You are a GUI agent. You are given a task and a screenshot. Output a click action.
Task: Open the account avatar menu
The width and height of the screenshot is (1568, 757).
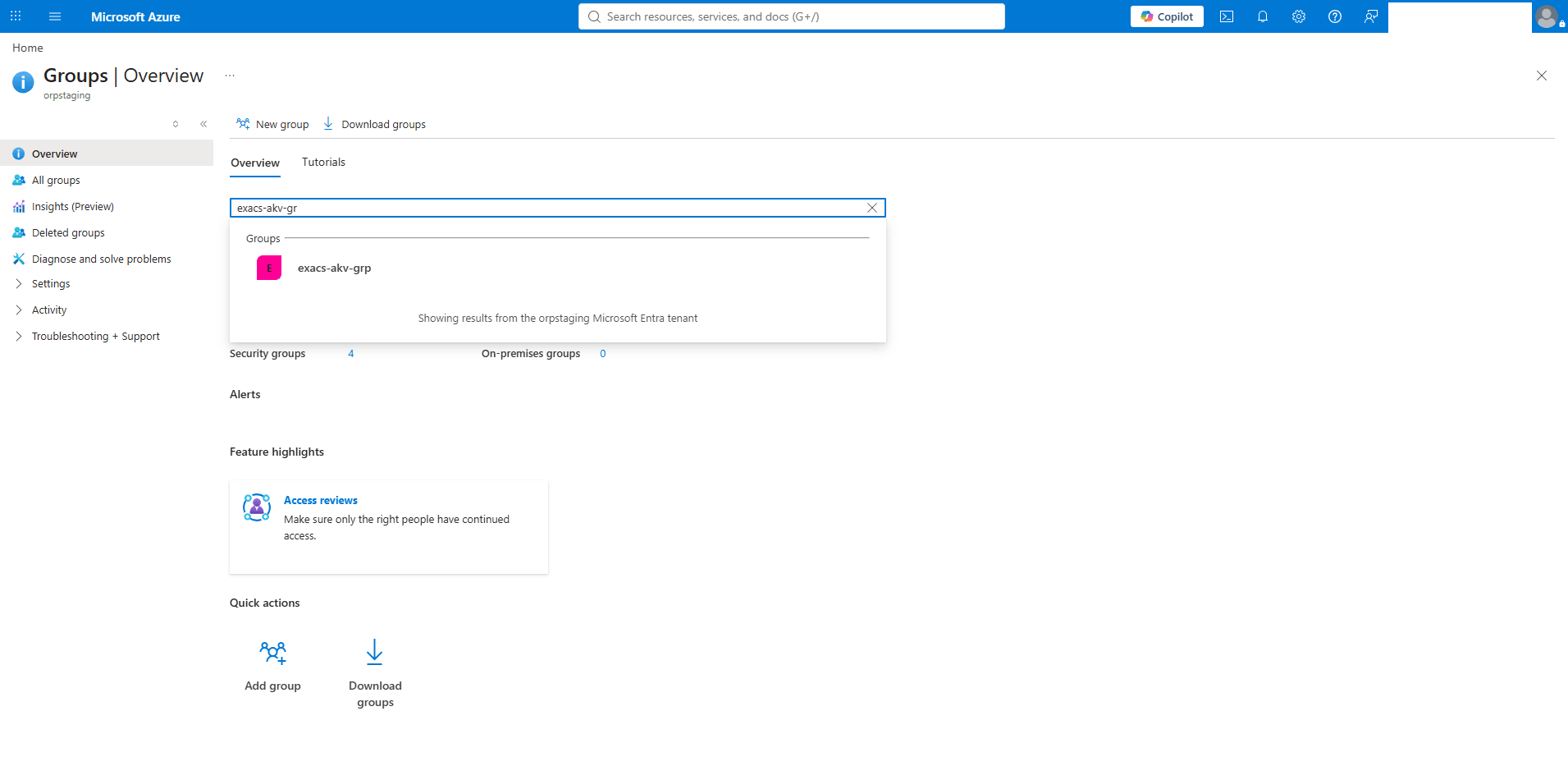tap(1547, 16)
